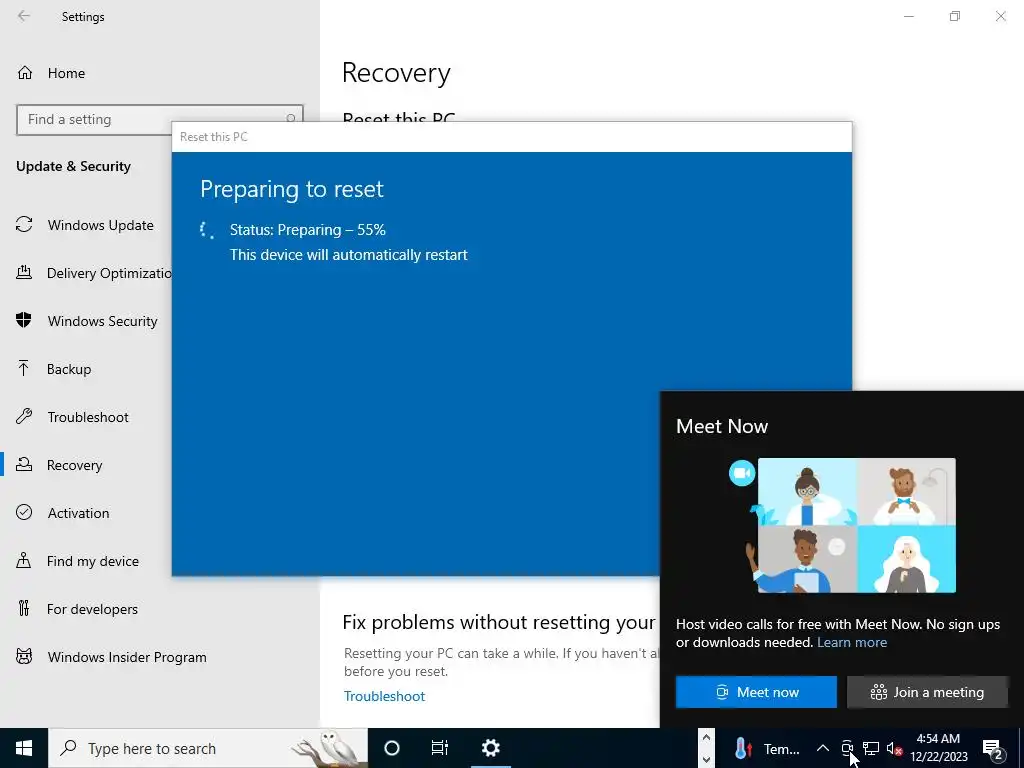
Task: Open the Action Center notifications icon
Action: pos(993,748)
